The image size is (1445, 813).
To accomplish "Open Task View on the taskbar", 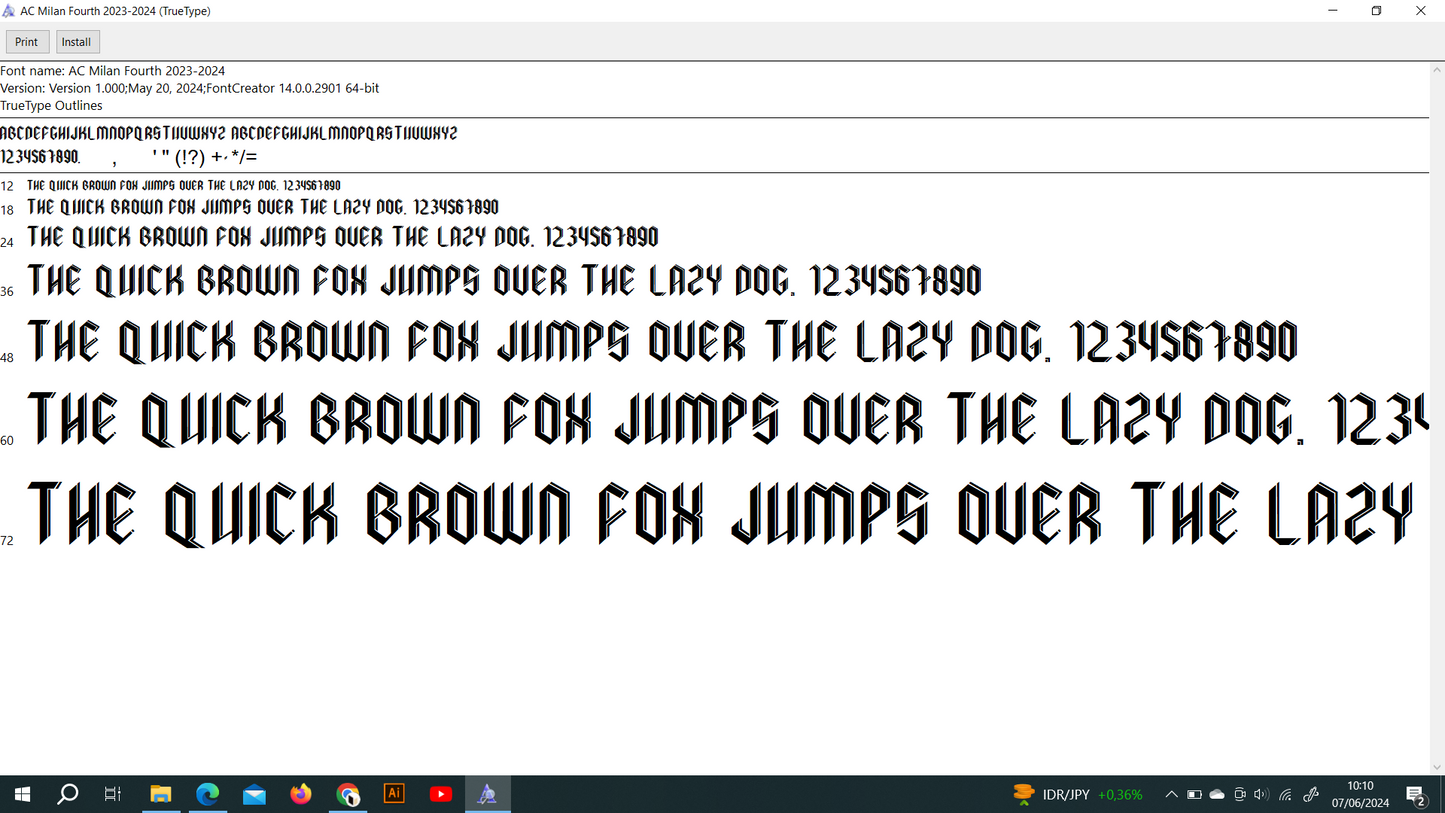I will pyautogui.click(x=113, y=794).
